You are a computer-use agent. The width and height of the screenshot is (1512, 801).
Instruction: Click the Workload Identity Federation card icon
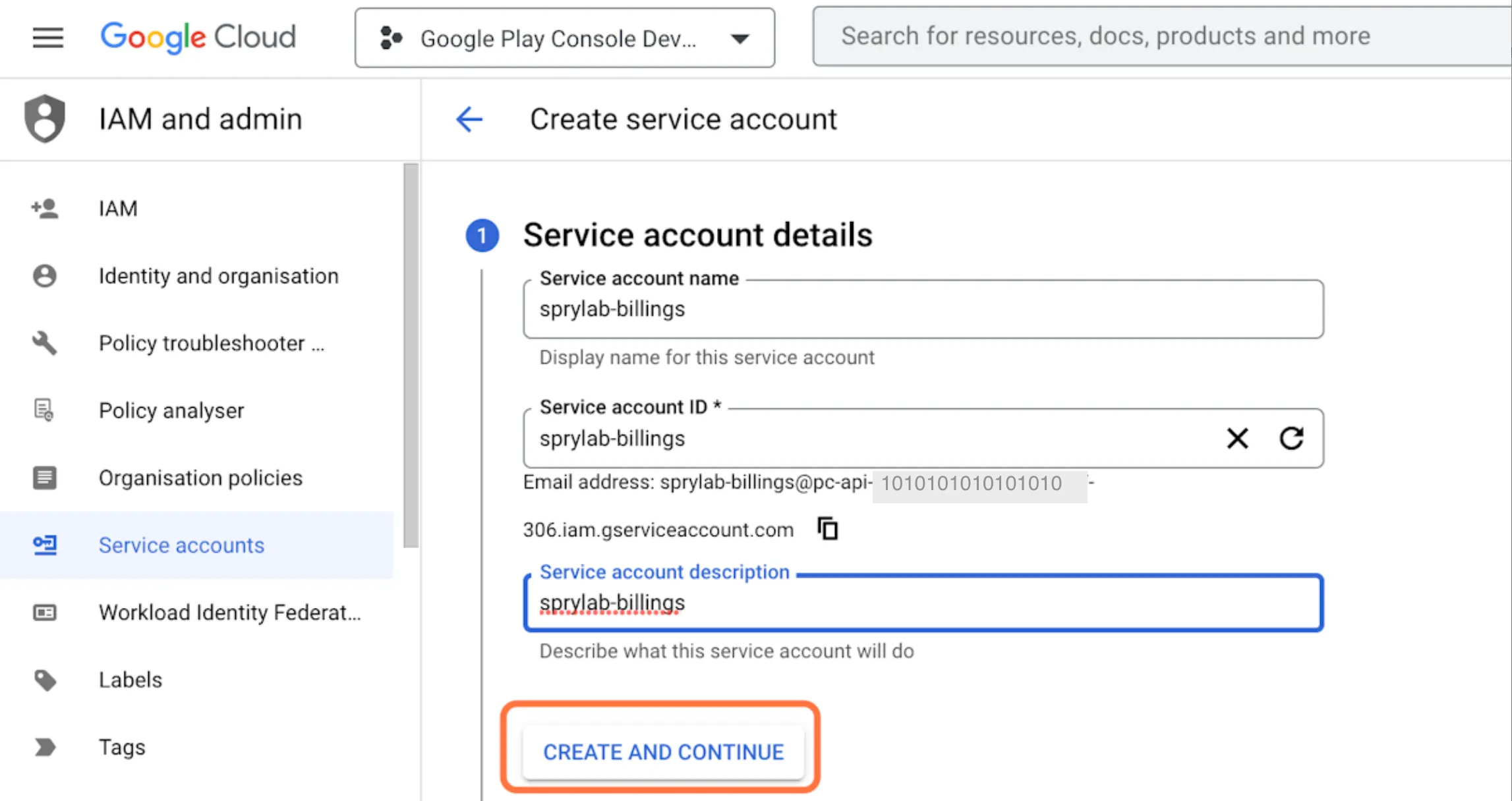(x=45, y=613)
